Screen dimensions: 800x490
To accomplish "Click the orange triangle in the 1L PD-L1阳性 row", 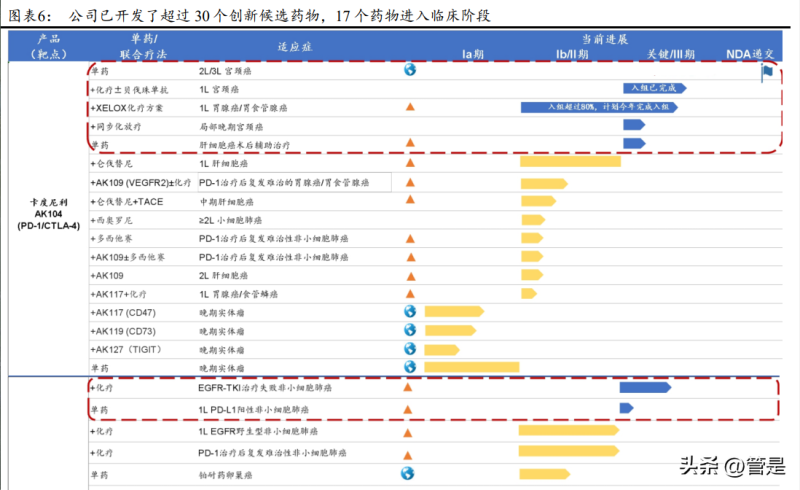I will click(x=408, y=409).
